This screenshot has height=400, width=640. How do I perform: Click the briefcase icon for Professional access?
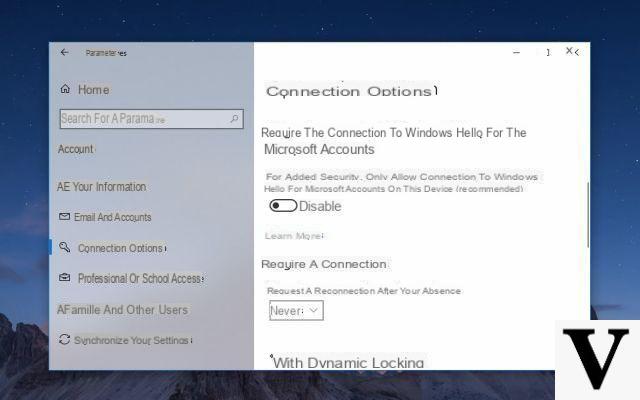click(64, 278)
